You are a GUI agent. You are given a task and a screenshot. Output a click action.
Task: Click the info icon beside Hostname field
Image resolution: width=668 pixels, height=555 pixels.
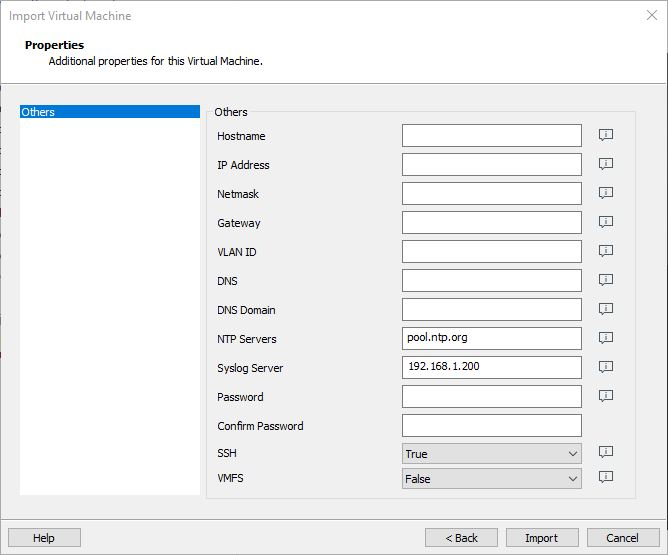point(605,135)
